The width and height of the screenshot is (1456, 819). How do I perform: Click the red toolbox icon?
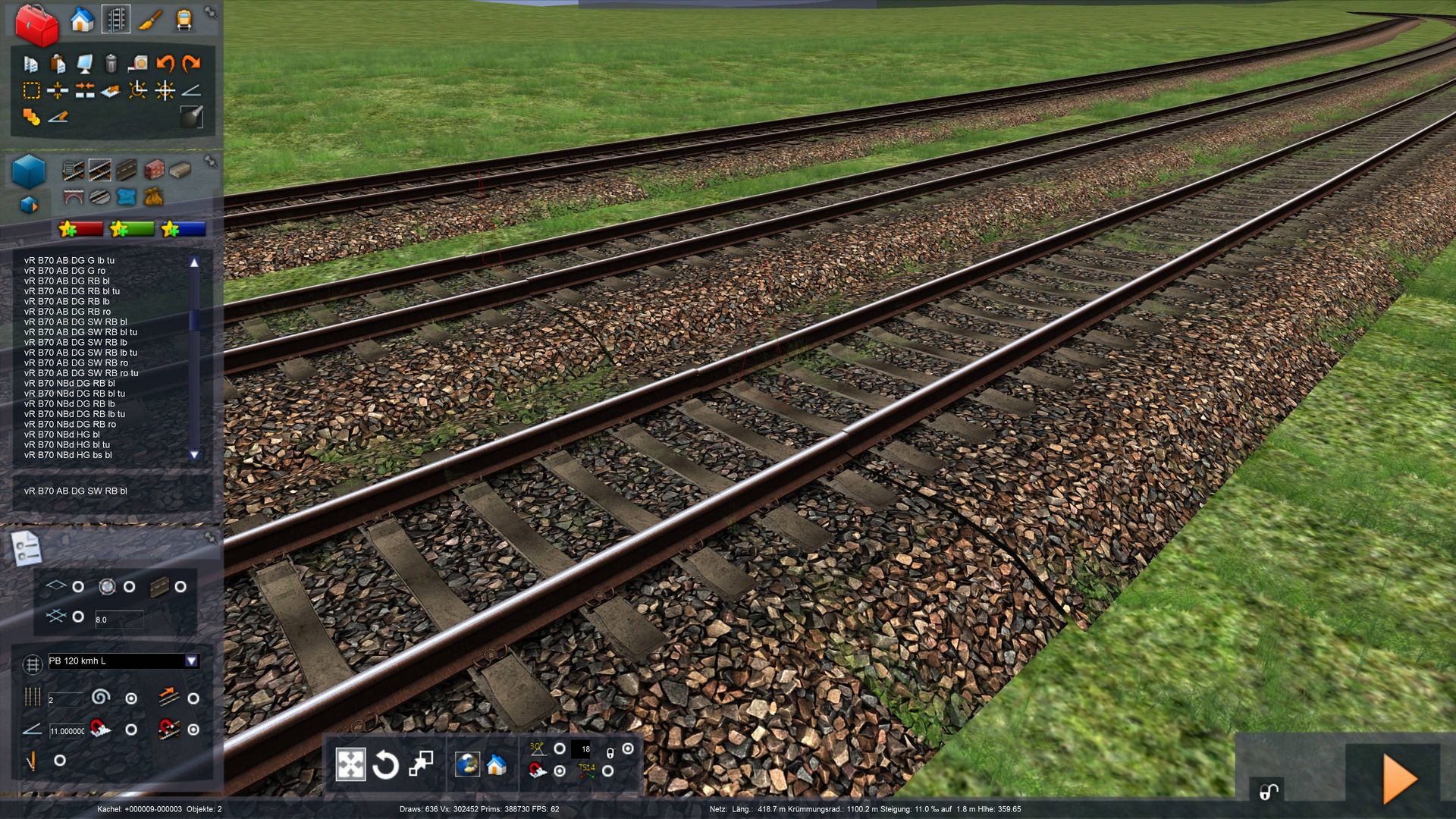(x=36, y=24)
